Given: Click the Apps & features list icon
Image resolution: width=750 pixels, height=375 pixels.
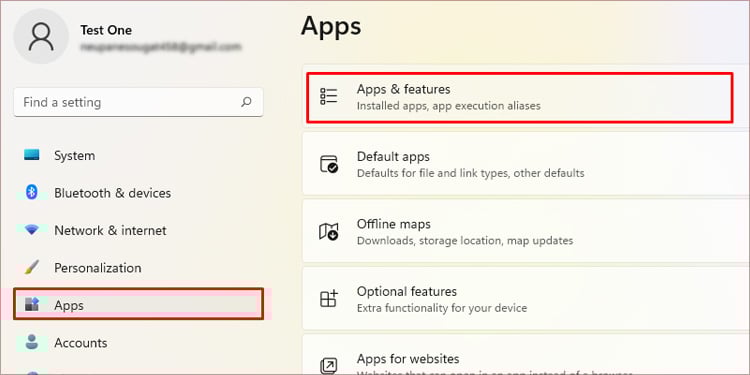Looking at the screenshot, I should click(x=329, y=97).
